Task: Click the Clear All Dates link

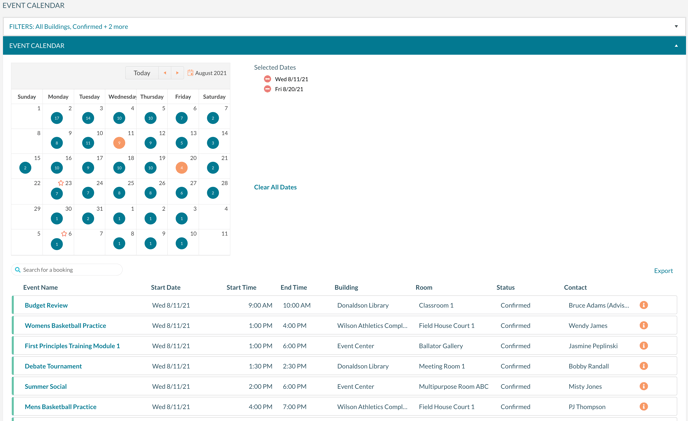Action: tap(275, 187)
